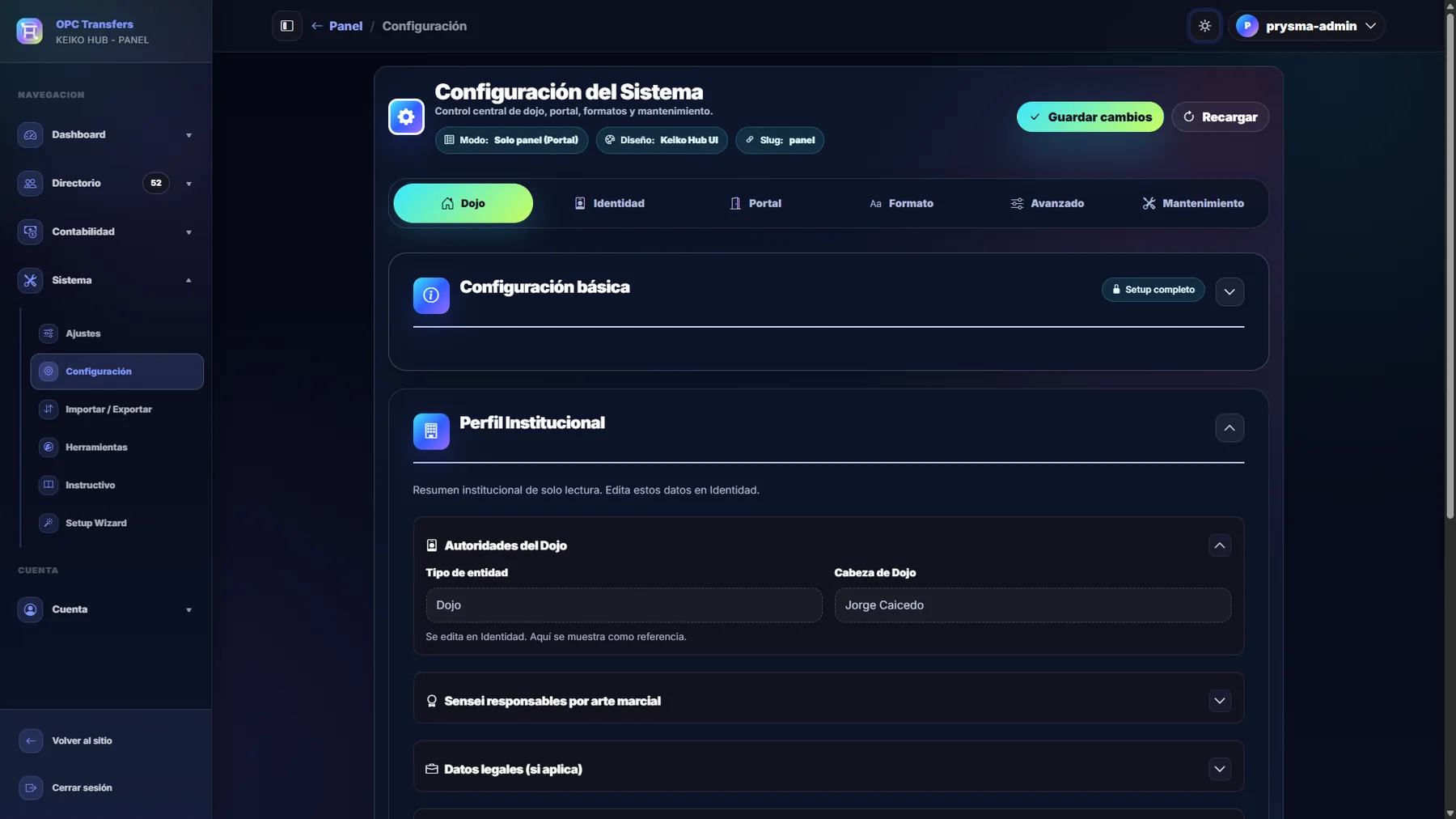The image size is (1456, 819).
Task: Click the Configuración del Sistema gear icon in the page header
Action: point(406,117)
